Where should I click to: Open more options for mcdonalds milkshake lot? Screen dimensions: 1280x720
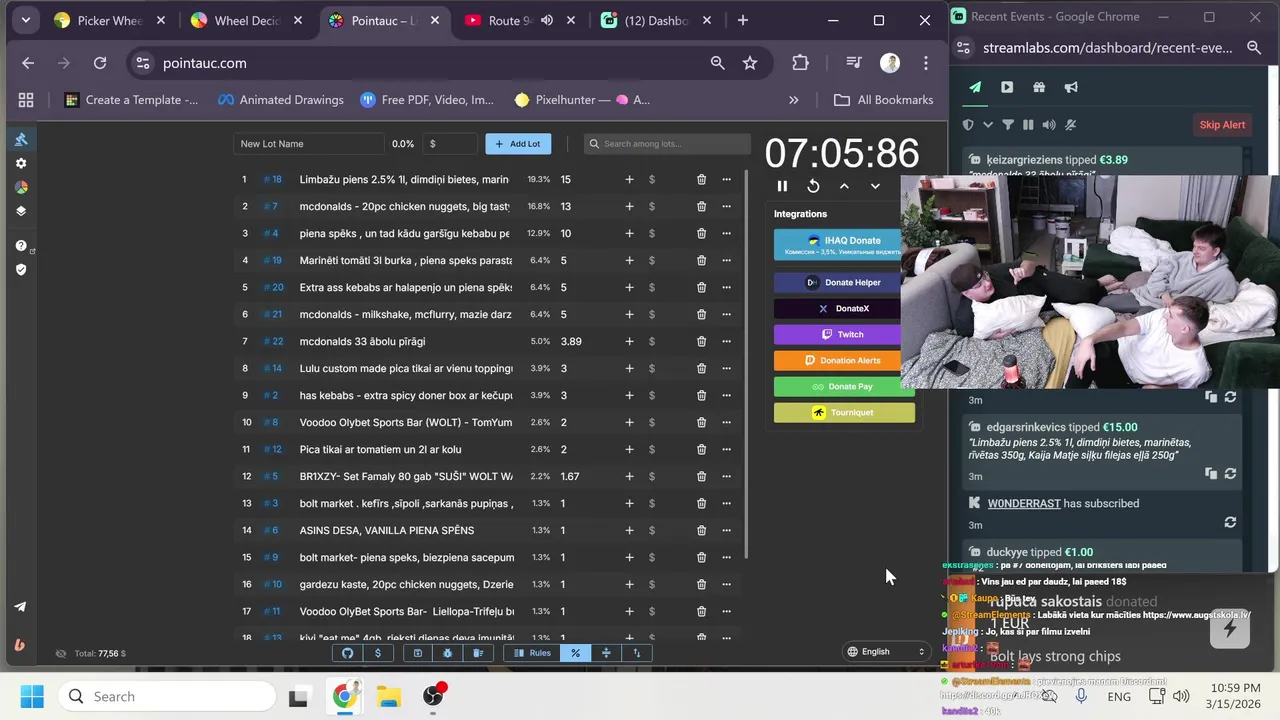726,314
